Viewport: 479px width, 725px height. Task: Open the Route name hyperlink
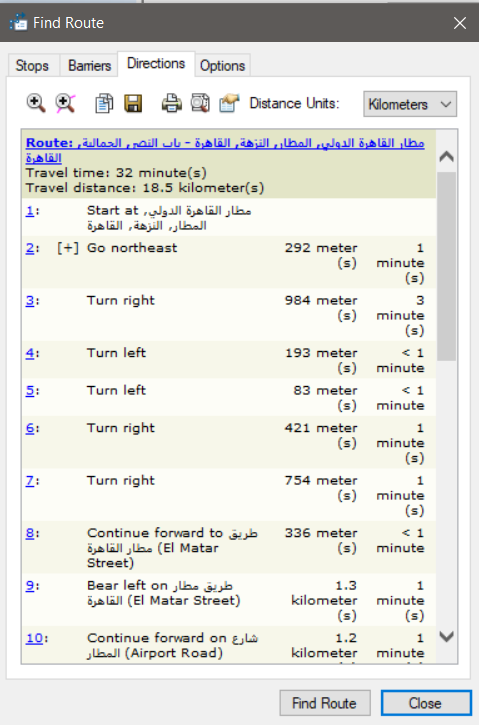(x=225, y=150)
